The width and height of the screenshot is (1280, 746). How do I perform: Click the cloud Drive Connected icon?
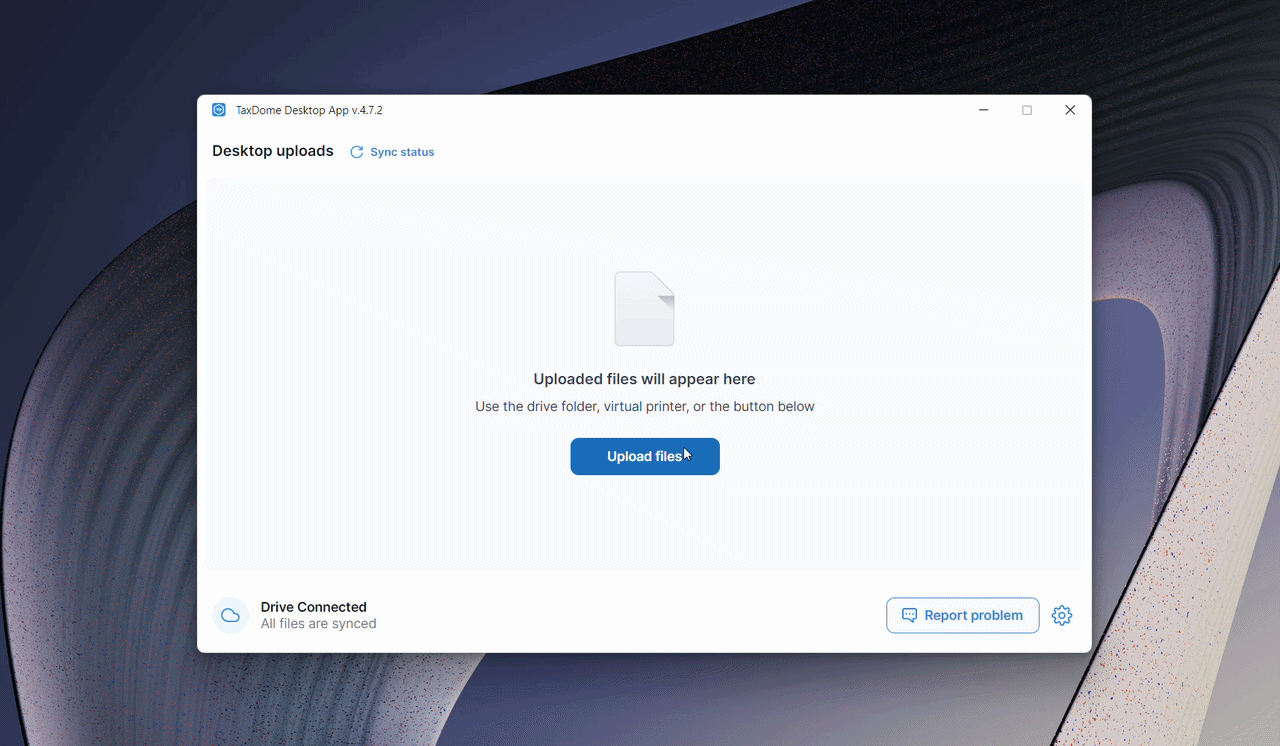230,615
